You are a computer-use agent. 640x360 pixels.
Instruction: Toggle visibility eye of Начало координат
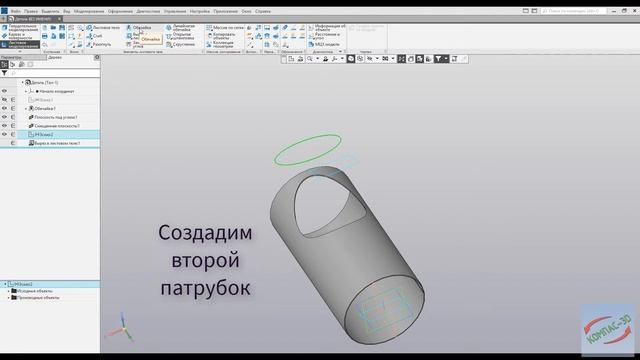(x=4, y=91)
